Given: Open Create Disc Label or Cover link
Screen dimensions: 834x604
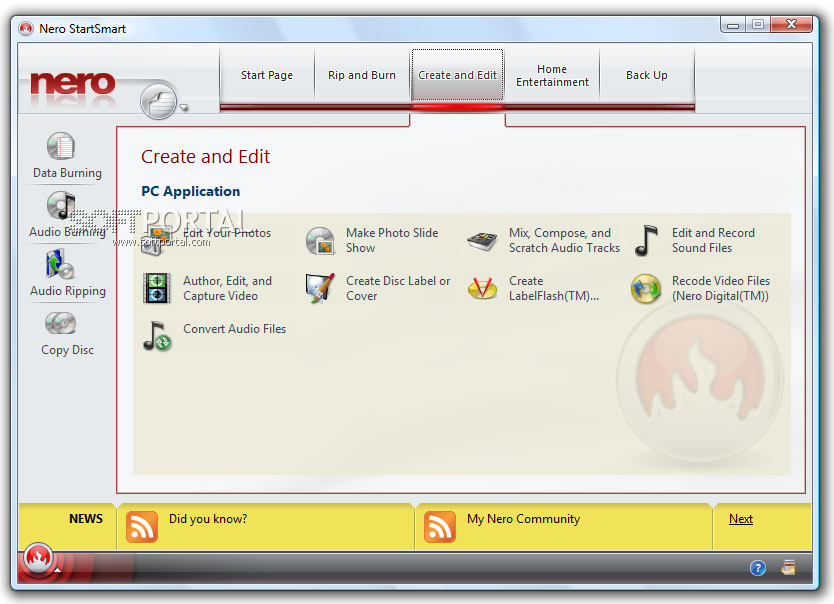Looking at the screenshot, I should point(398,288).
